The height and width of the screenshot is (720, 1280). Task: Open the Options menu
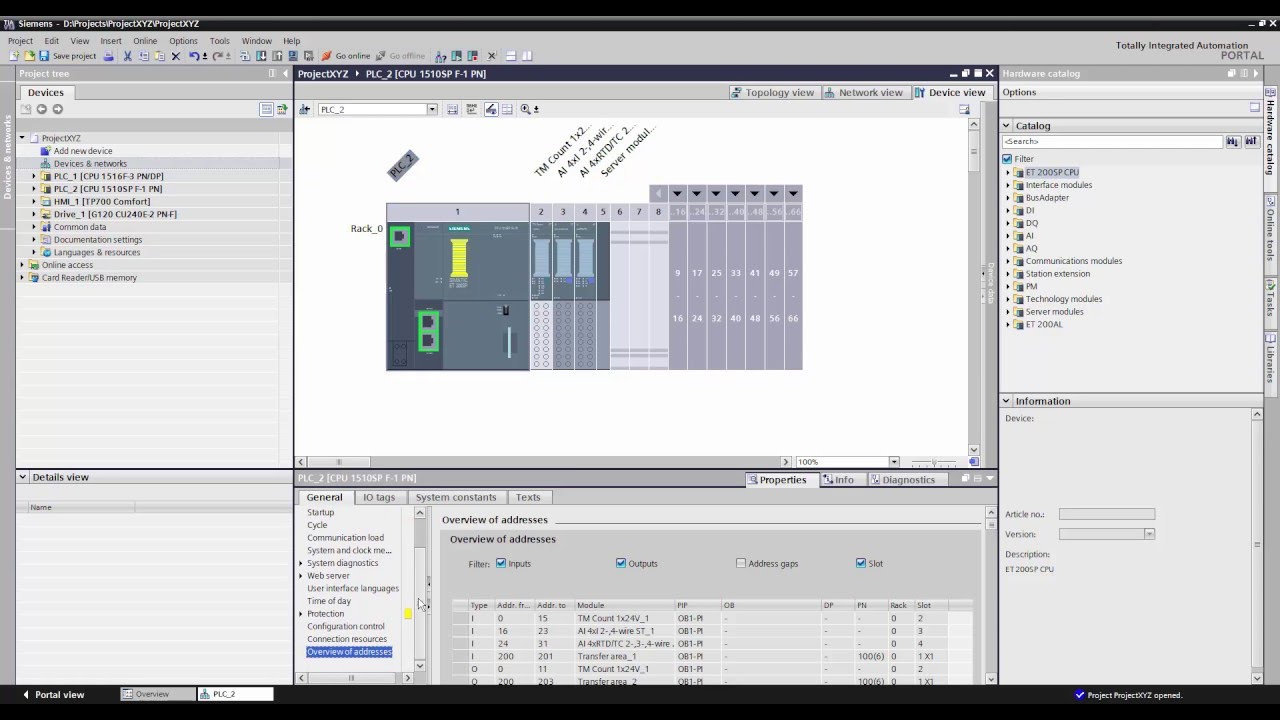pos(183,41)
